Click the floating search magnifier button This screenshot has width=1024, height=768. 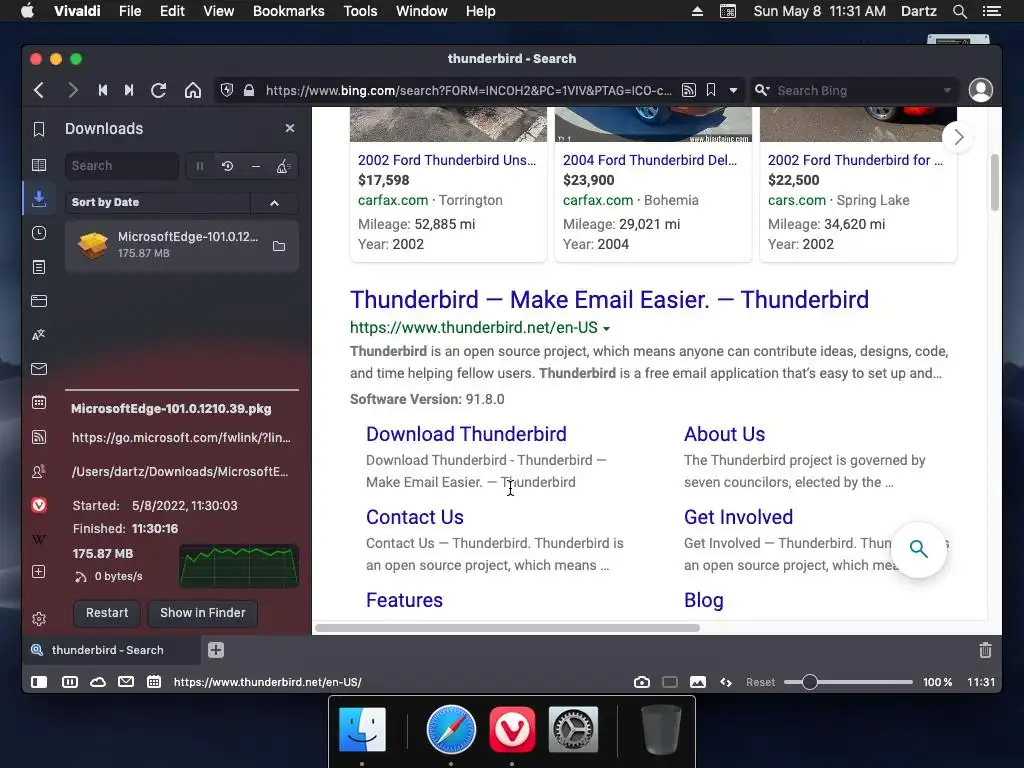tap(919, 549)
